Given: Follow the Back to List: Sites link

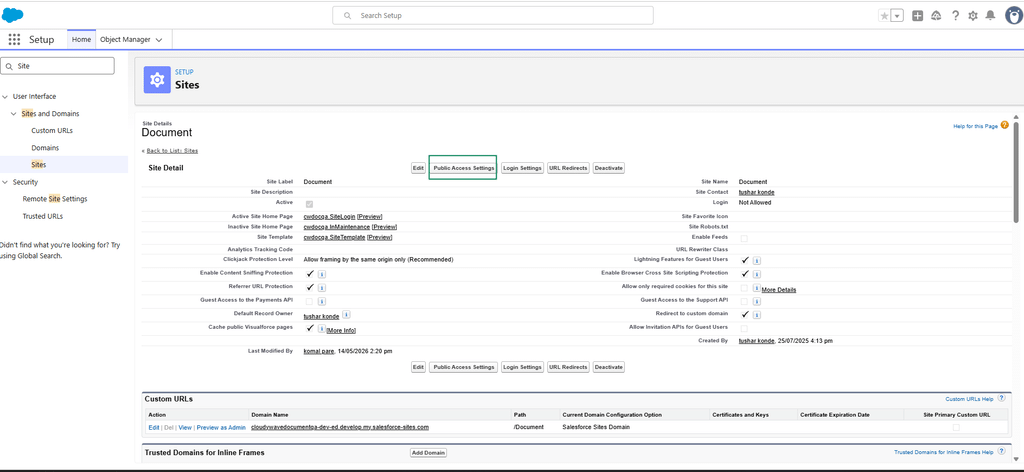Looking at the screenshot, I should point(171,151).
